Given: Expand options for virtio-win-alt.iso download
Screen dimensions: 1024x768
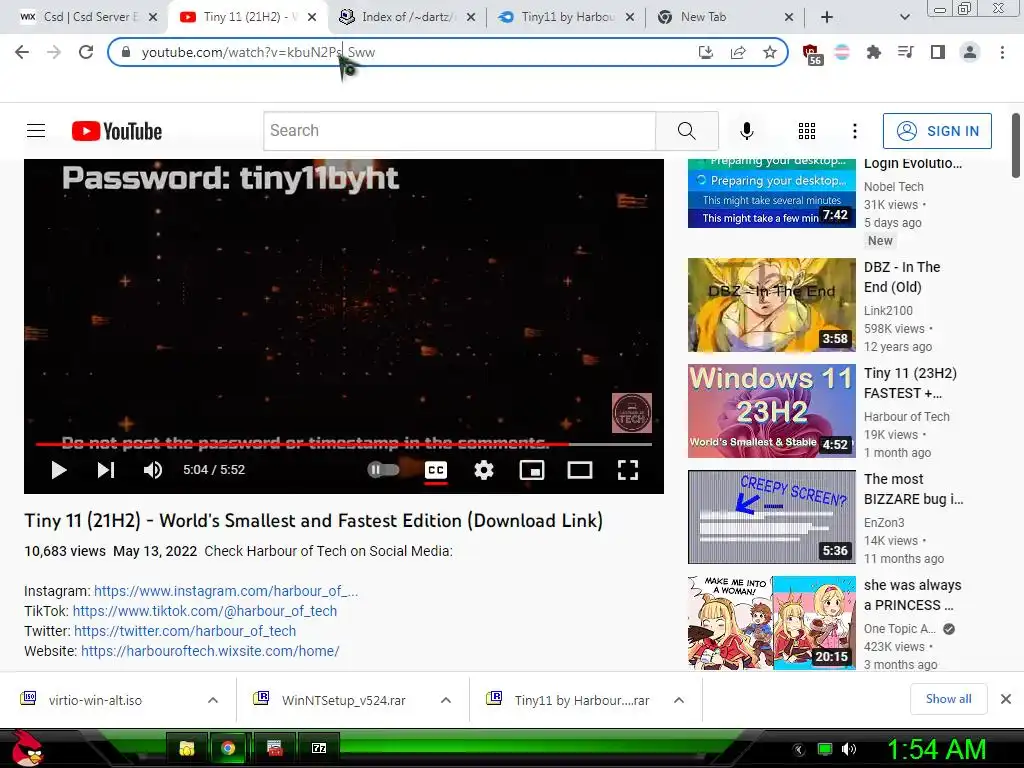Looking at the screenshot, I should coord(212,700).
